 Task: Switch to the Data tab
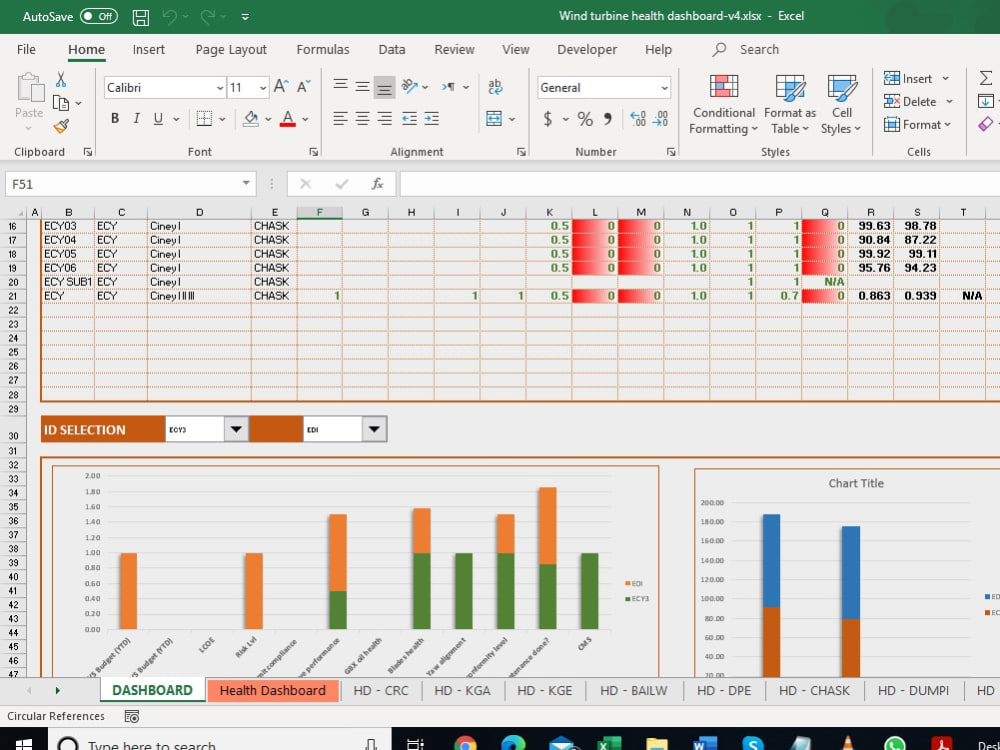click(x=392, y=50)
